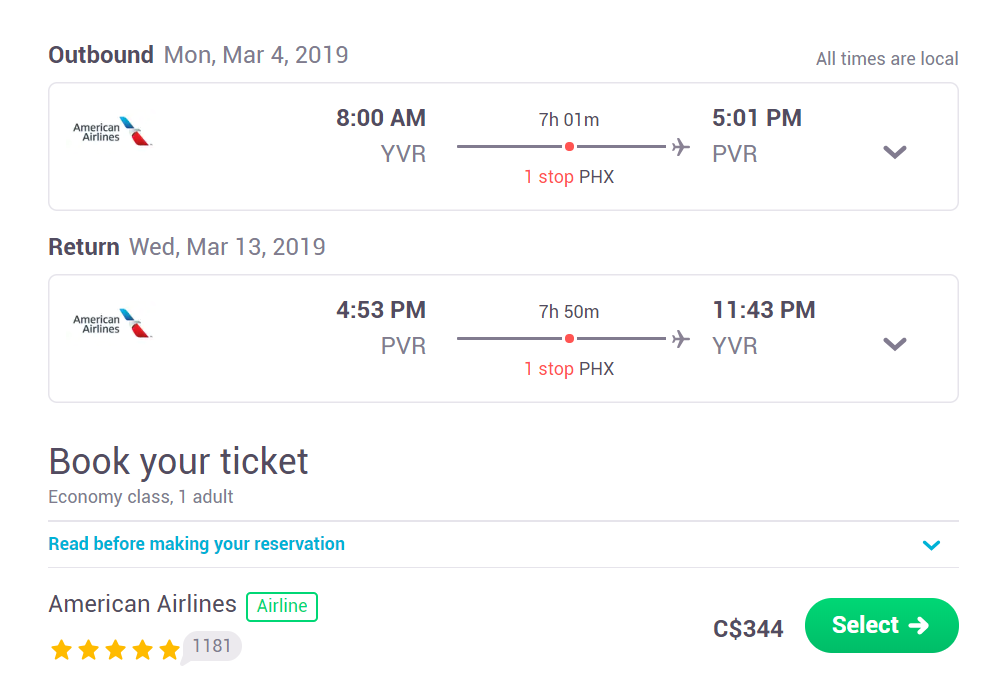Click the outbound flight airplane icon
Image resolution: width=993 pixels, height=683 pixels.
click(681, 146)
